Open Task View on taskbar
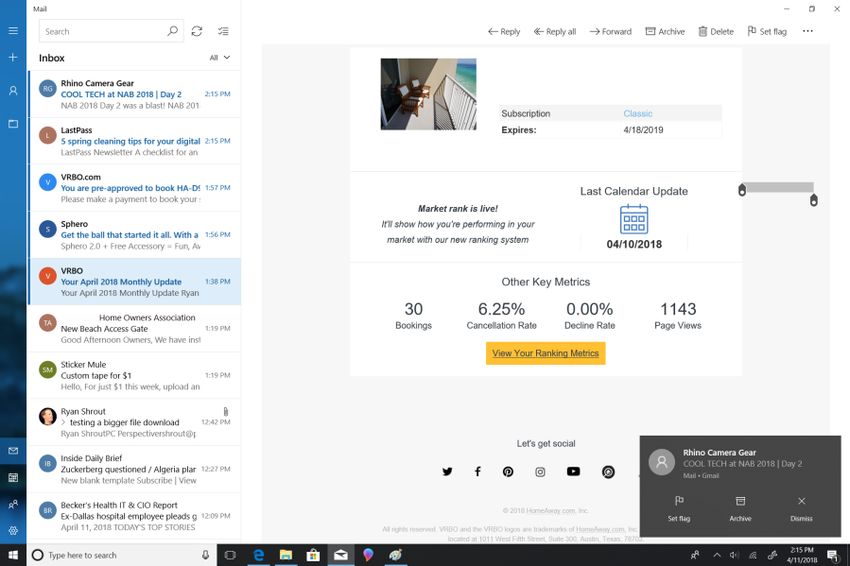 [230, 555]
